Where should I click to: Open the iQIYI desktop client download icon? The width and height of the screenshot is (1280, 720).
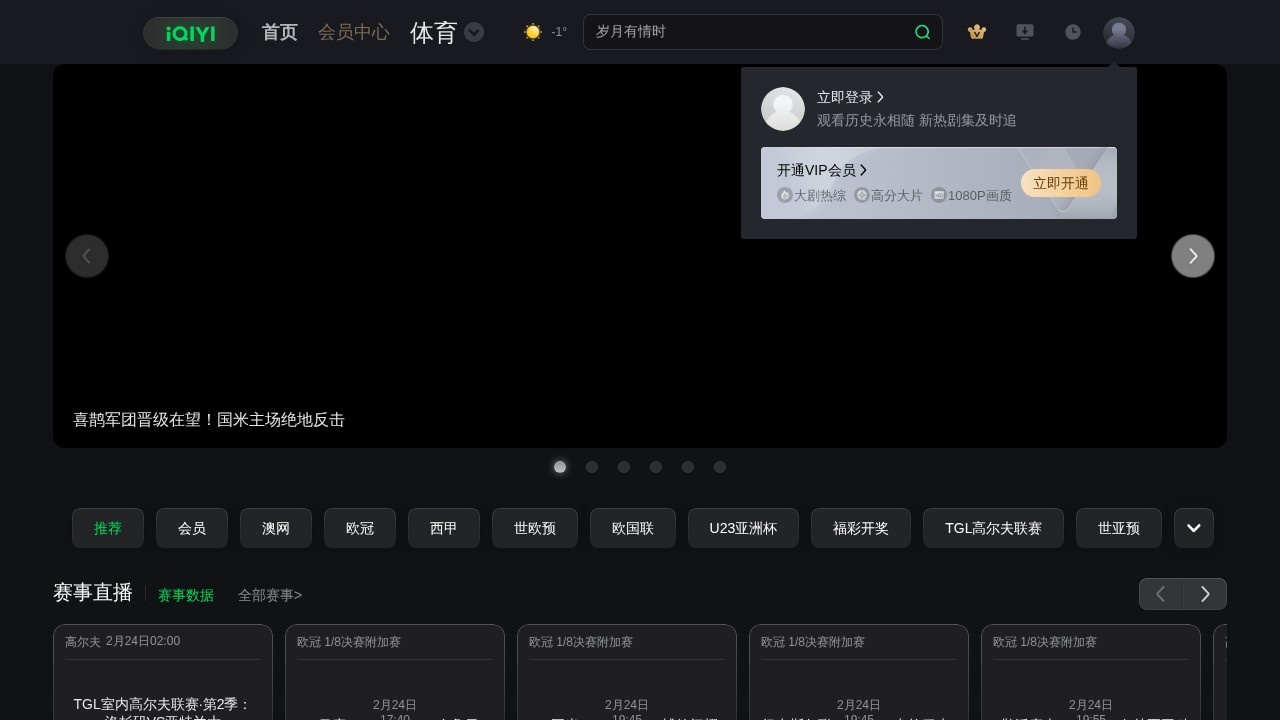[1025, 32]
